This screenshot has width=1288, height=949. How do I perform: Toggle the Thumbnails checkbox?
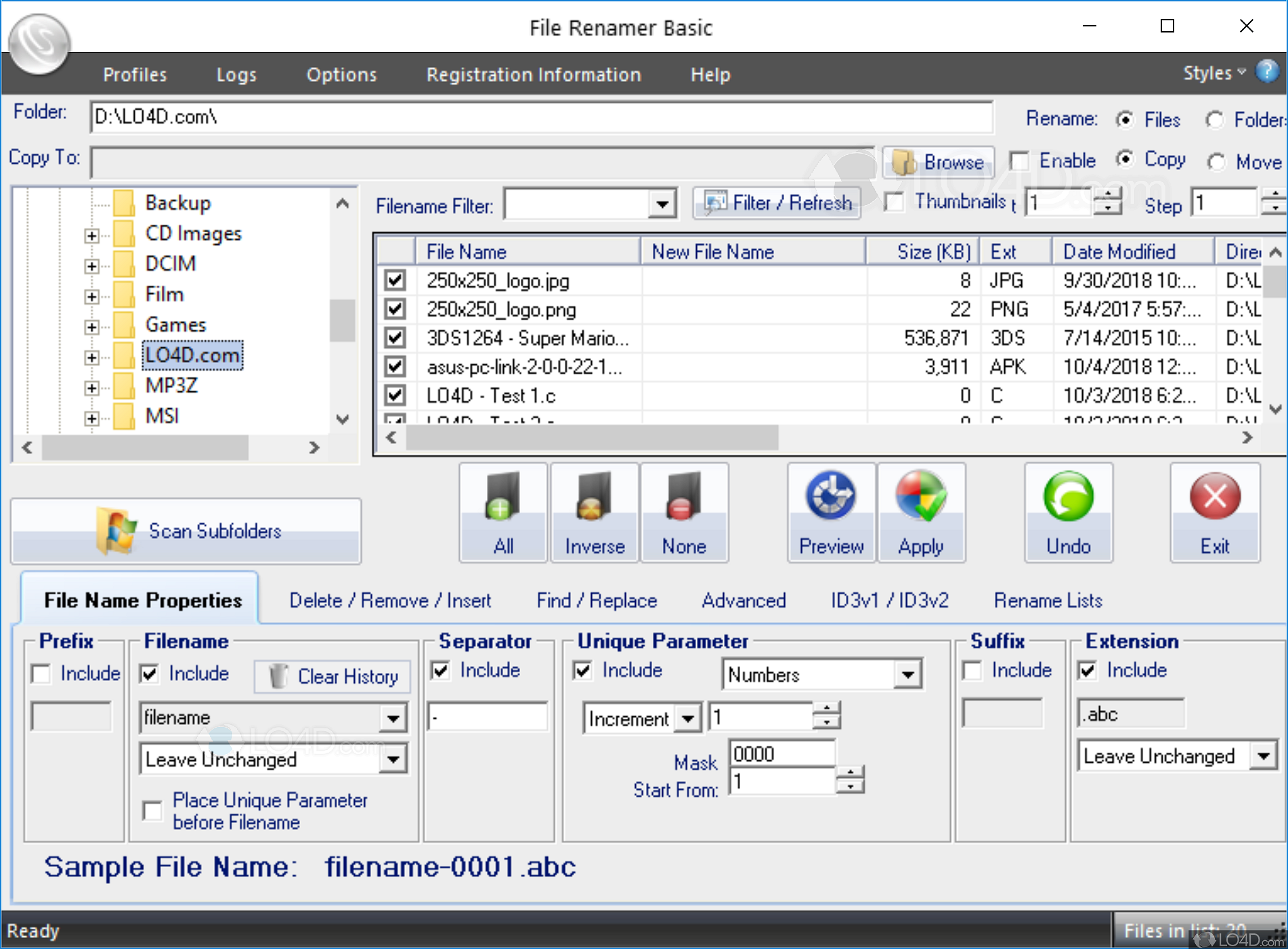(895, 202)
